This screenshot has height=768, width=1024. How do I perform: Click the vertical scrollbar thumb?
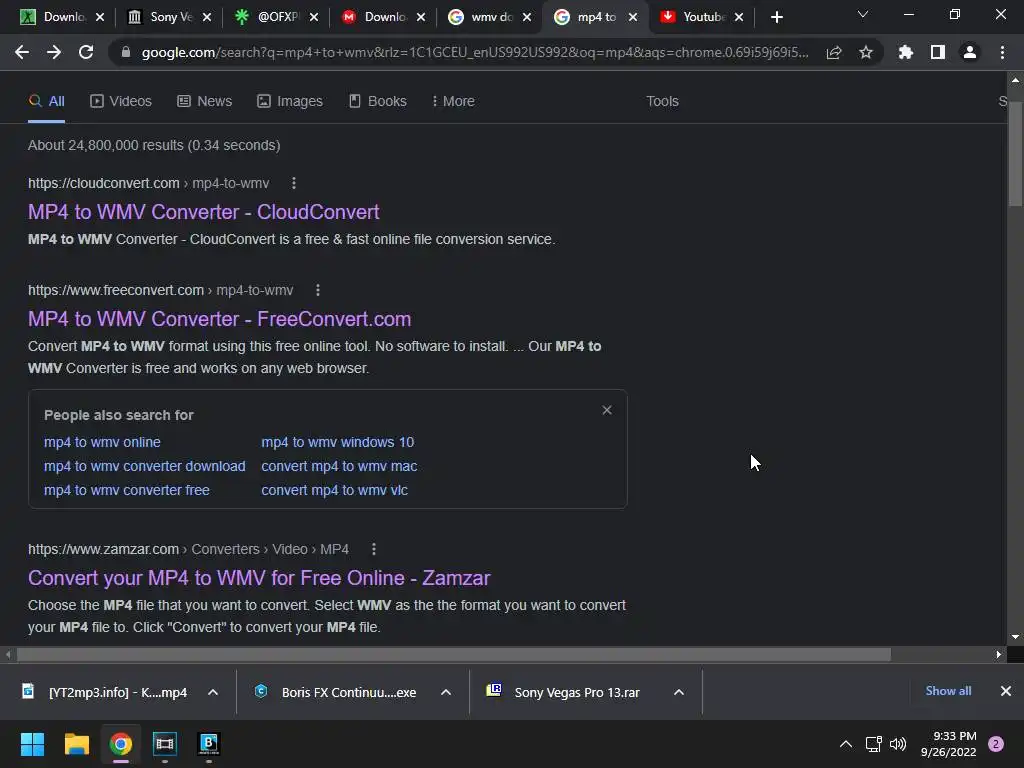[1015, 154]
